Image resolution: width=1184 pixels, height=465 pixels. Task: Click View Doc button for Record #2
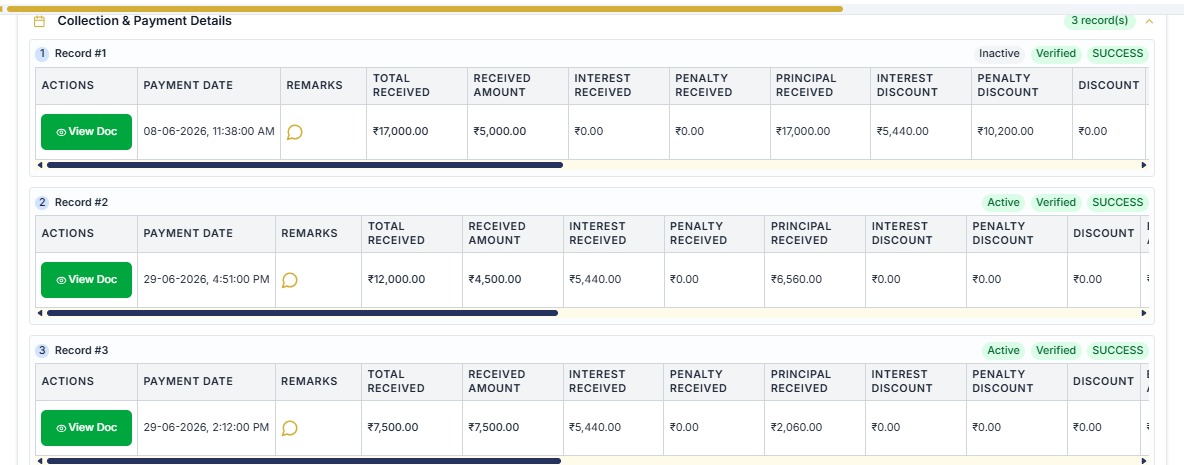click(87, 280)
